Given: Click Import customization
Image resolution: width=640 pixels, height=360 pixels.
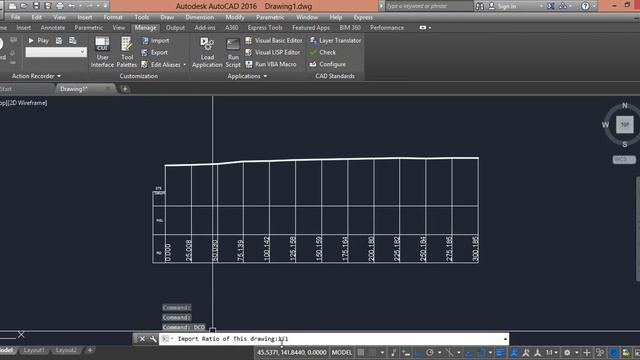Looking at the screenshot, I should click(155, 40).
